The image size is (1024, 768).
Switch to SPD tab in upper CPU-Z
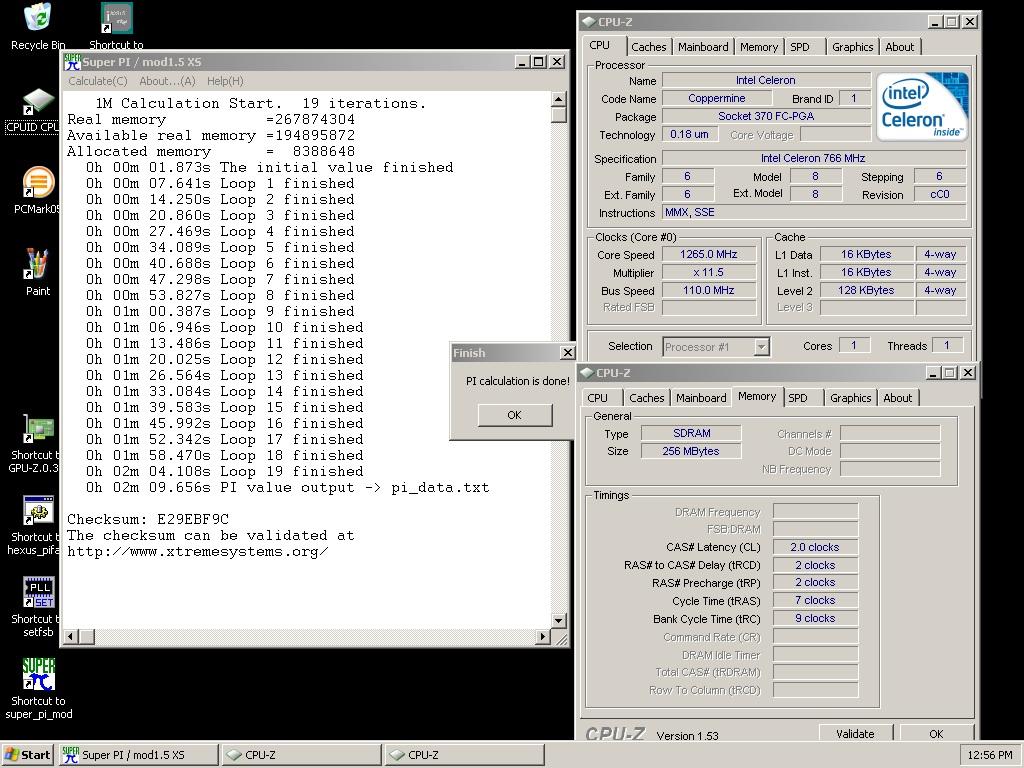pyautogui.click(x=800, y=47)
